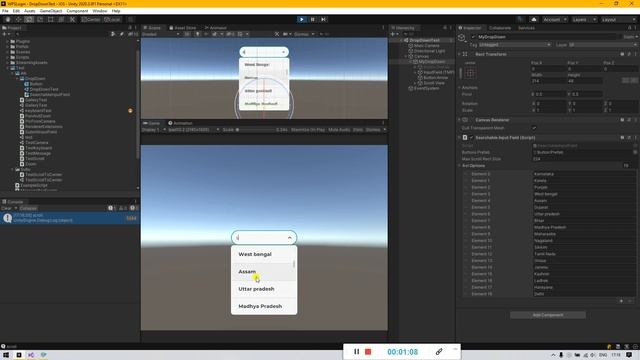Toggle the Center pivot mode button
The height and width of the screenshot is (360, 640).
(91, 19)
